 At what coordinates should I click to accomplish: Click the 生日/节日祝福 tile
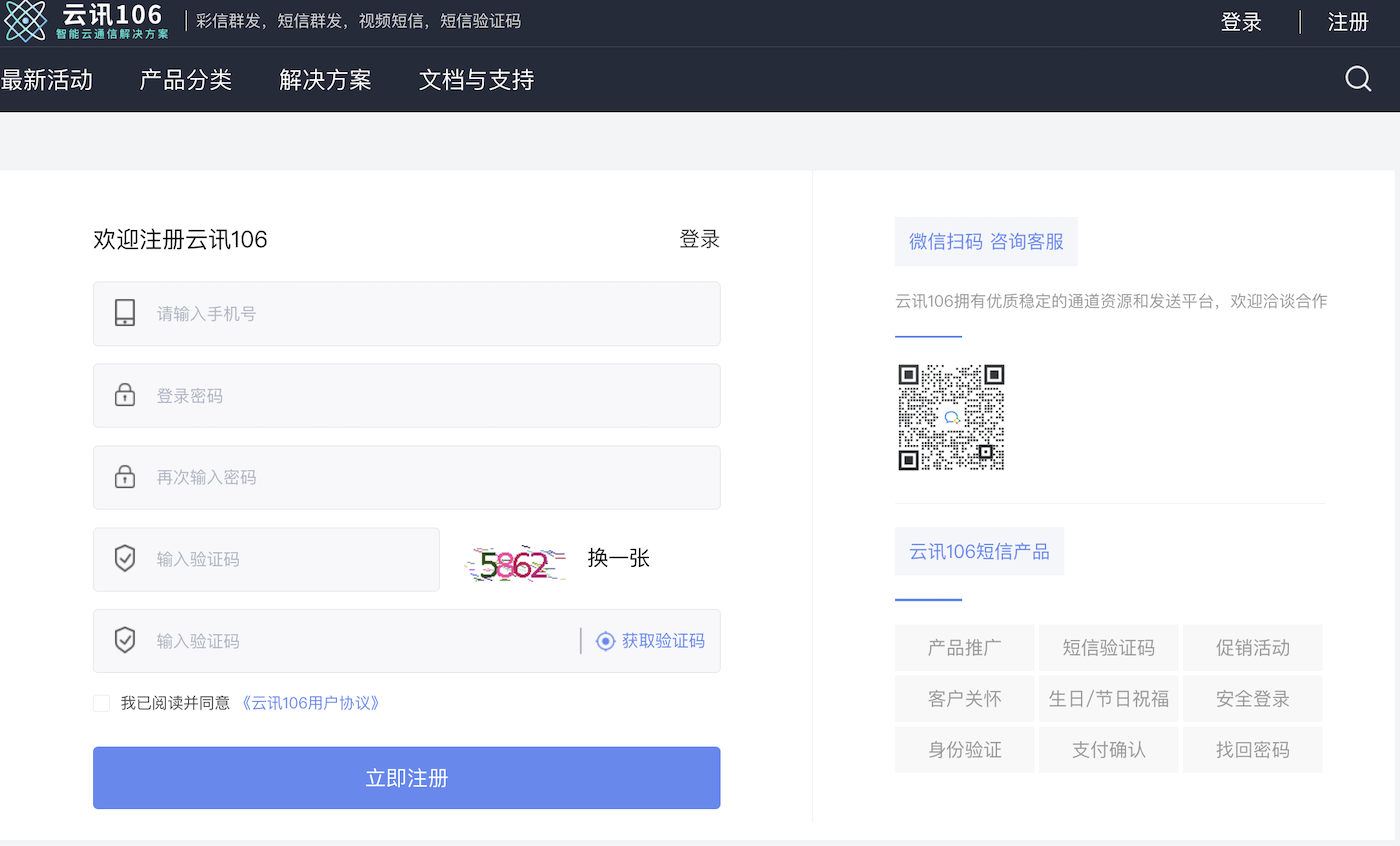[x=1109, y=699]
